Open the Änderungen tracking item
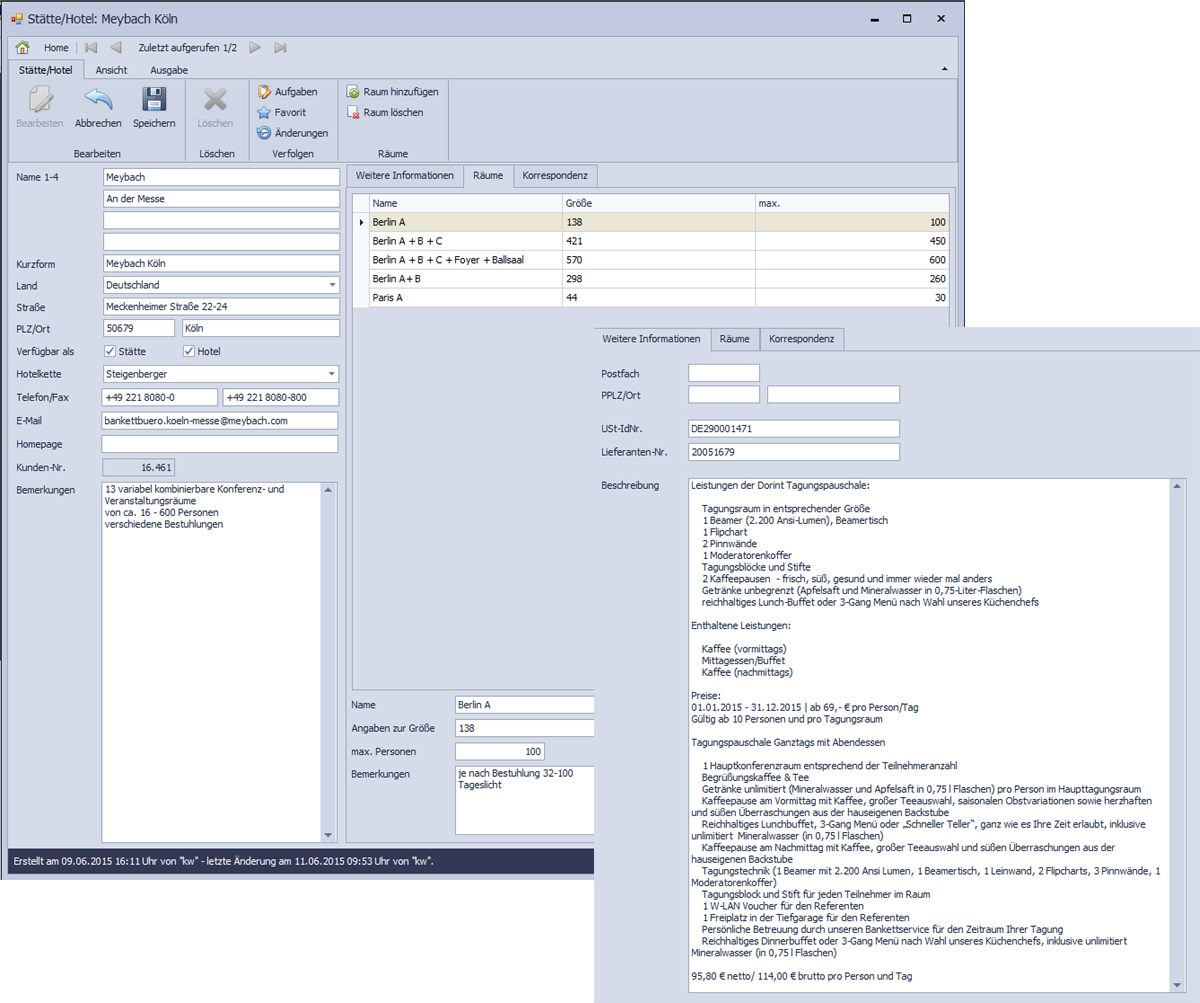Image resolution: width=1200 pixels, height=1003 pixels. 293,133
